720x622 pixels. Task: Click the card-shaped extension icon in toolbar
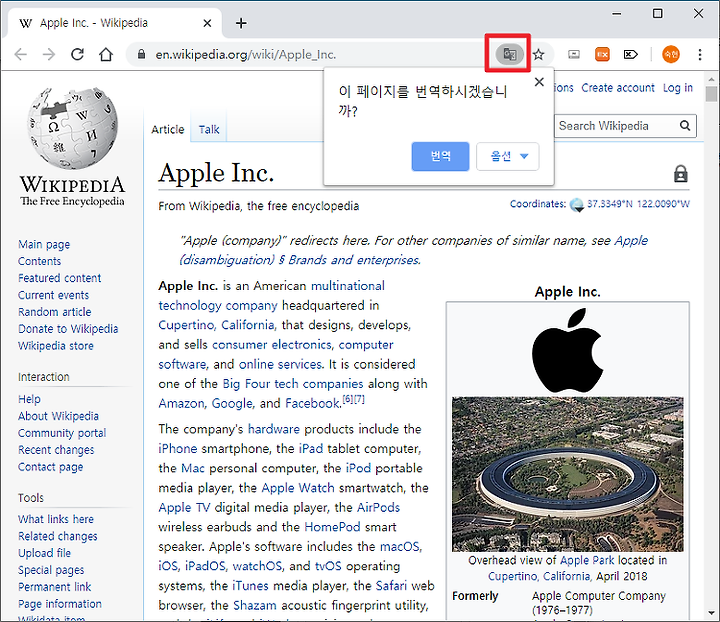pyautogui.click(x=574, y=55)
